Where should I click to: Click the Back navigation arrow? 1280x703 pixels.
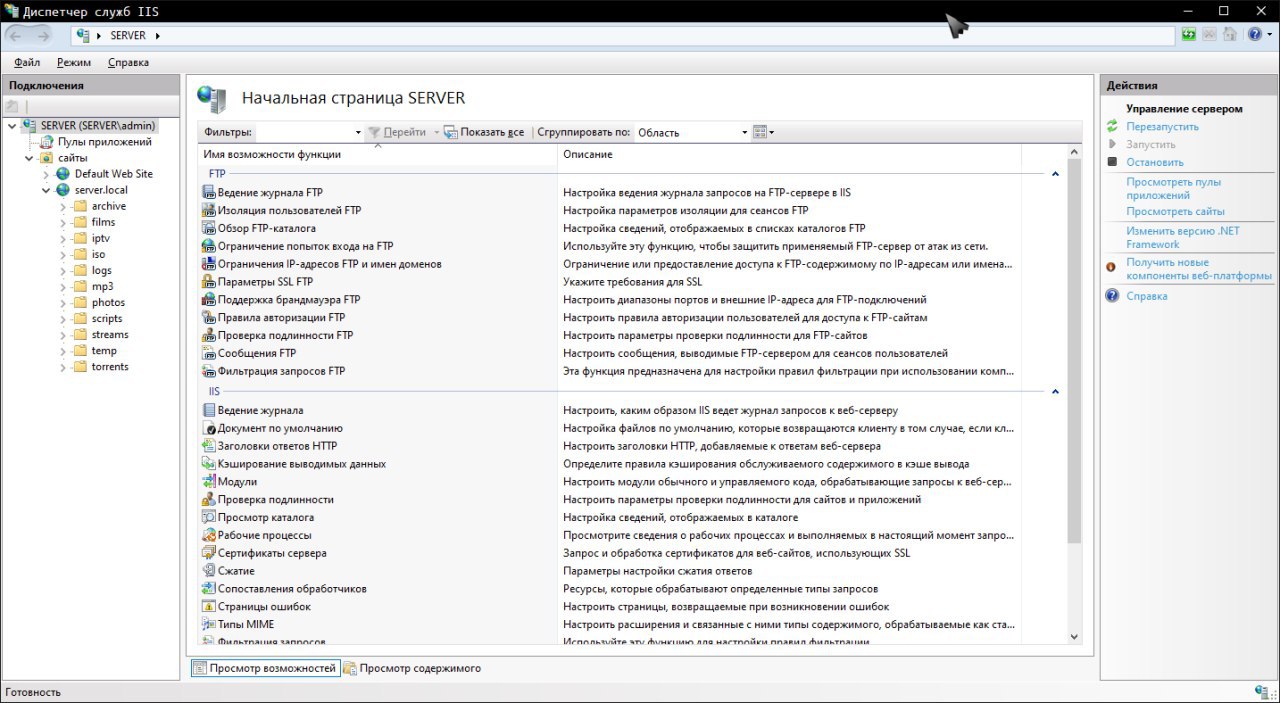(x=16, y=35)
